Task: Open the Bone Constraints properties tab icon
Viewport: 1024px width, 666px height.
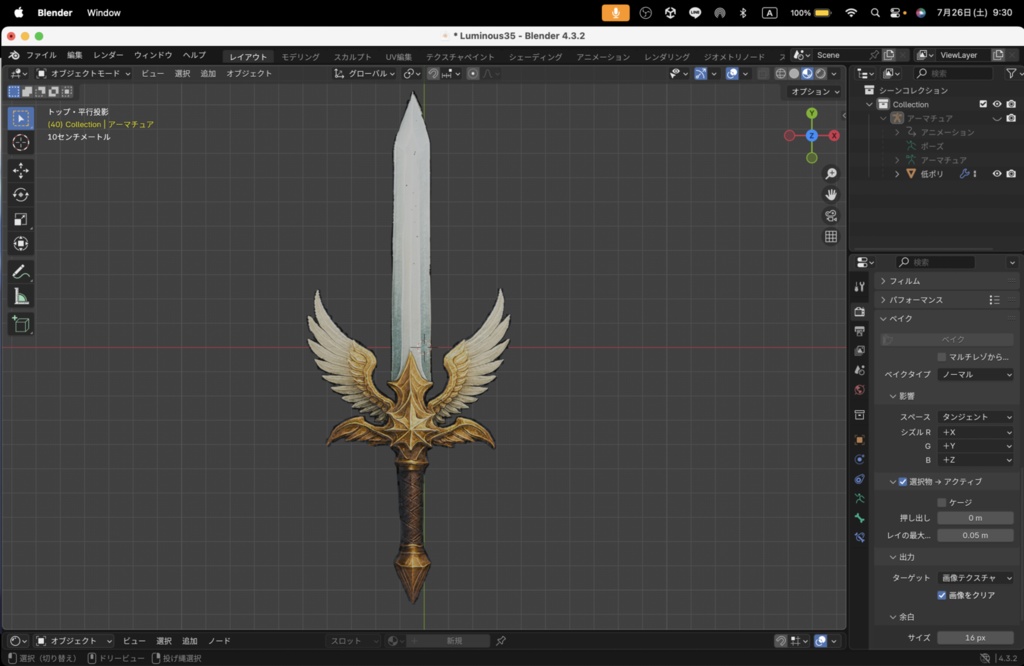Action: (859, 537)
